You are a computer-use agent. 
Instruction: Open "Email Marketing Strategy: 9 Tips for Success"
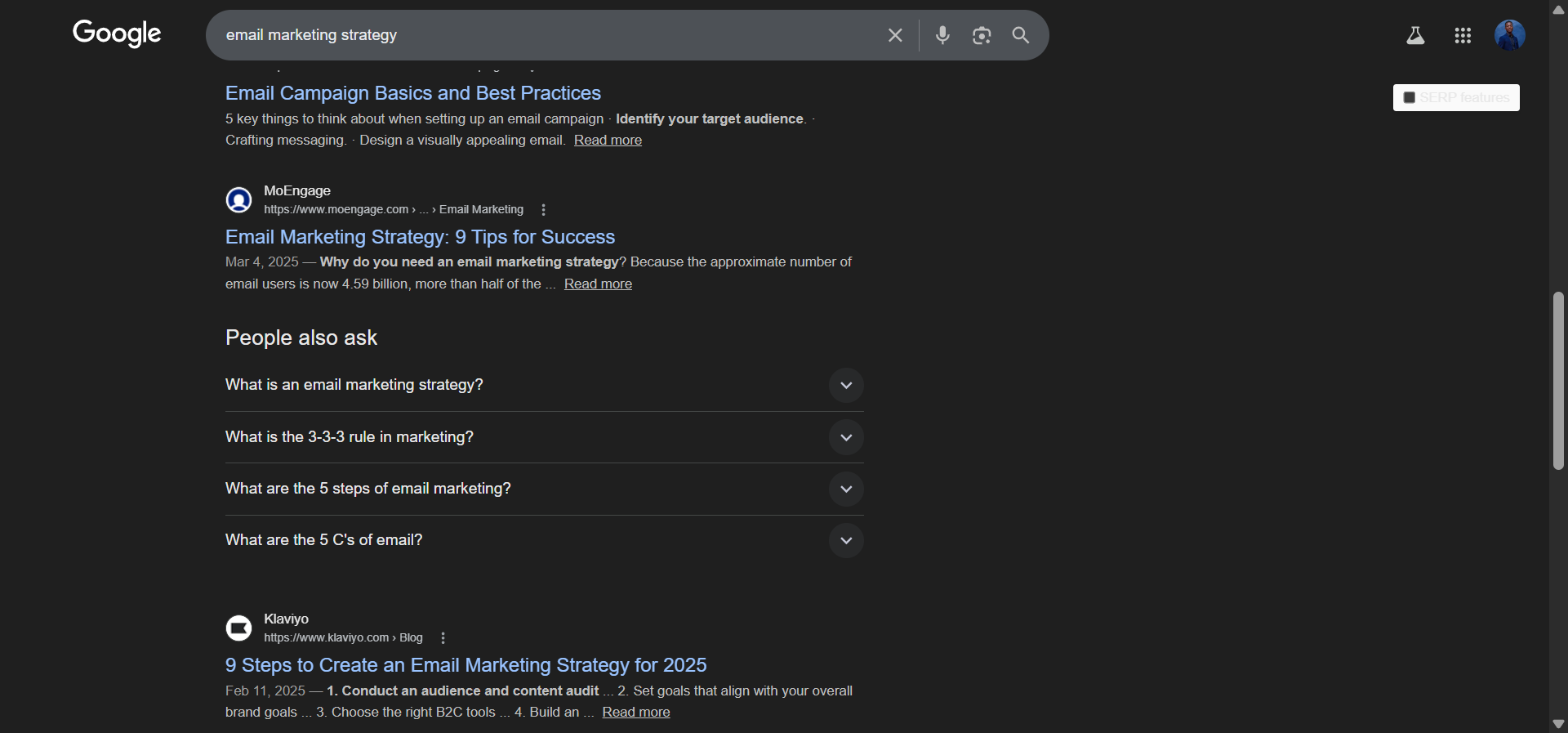pyautogui.click(x=420, y=237)
